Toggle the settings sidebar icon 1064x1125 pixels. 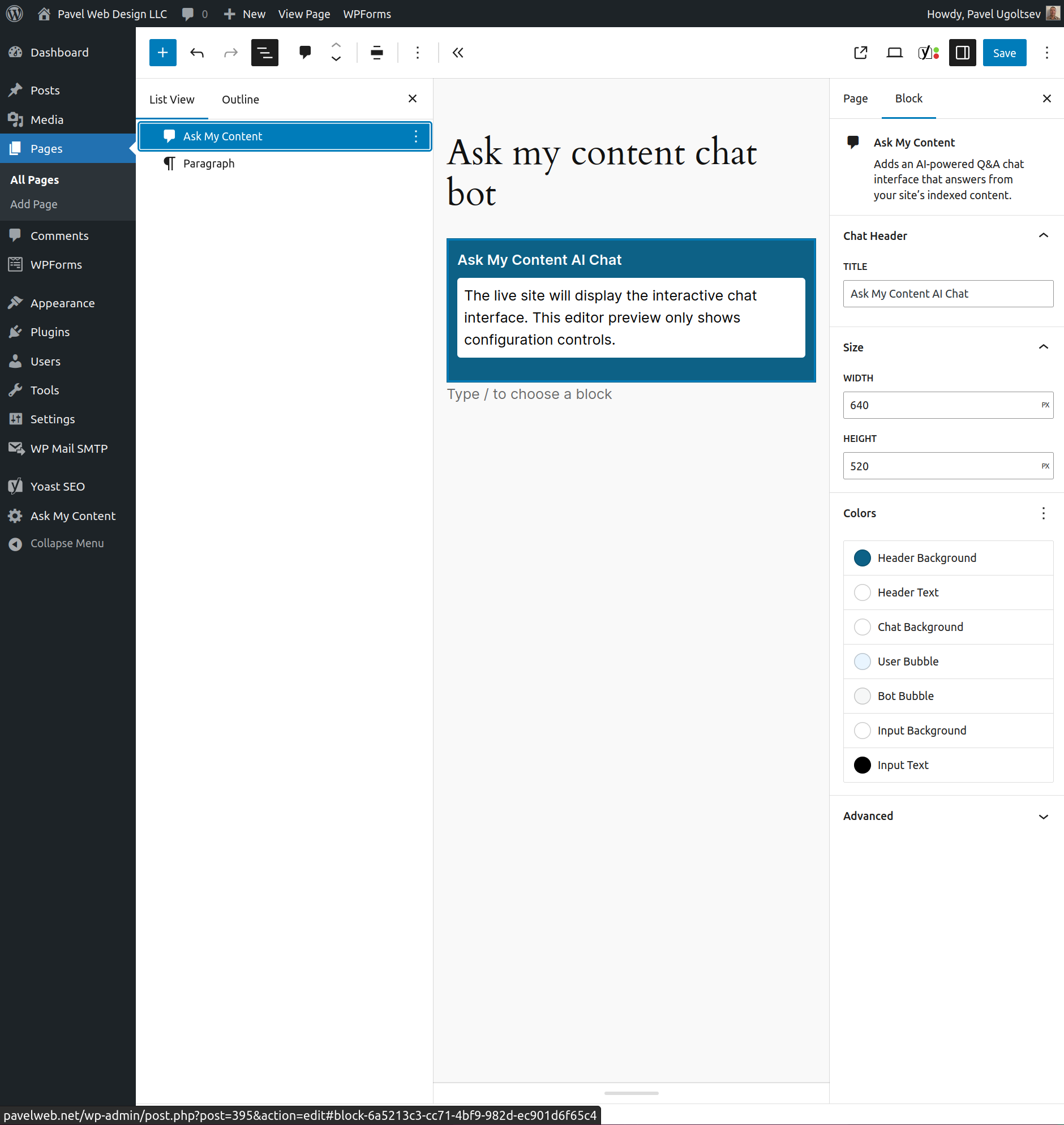point(963,52)
